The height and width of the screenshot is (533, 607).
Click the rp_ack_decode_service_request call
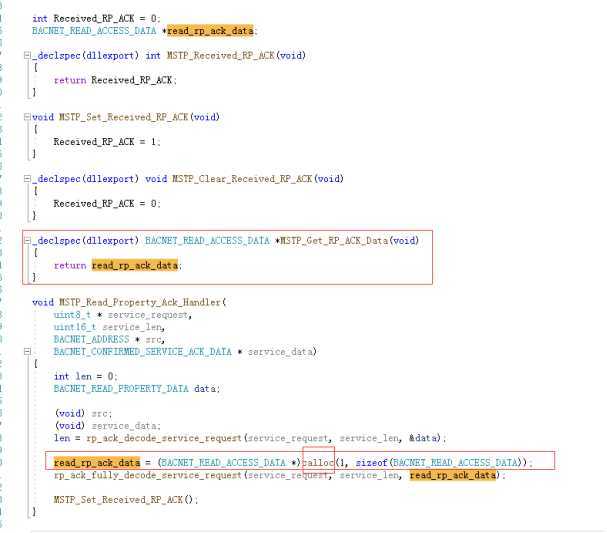164,438
